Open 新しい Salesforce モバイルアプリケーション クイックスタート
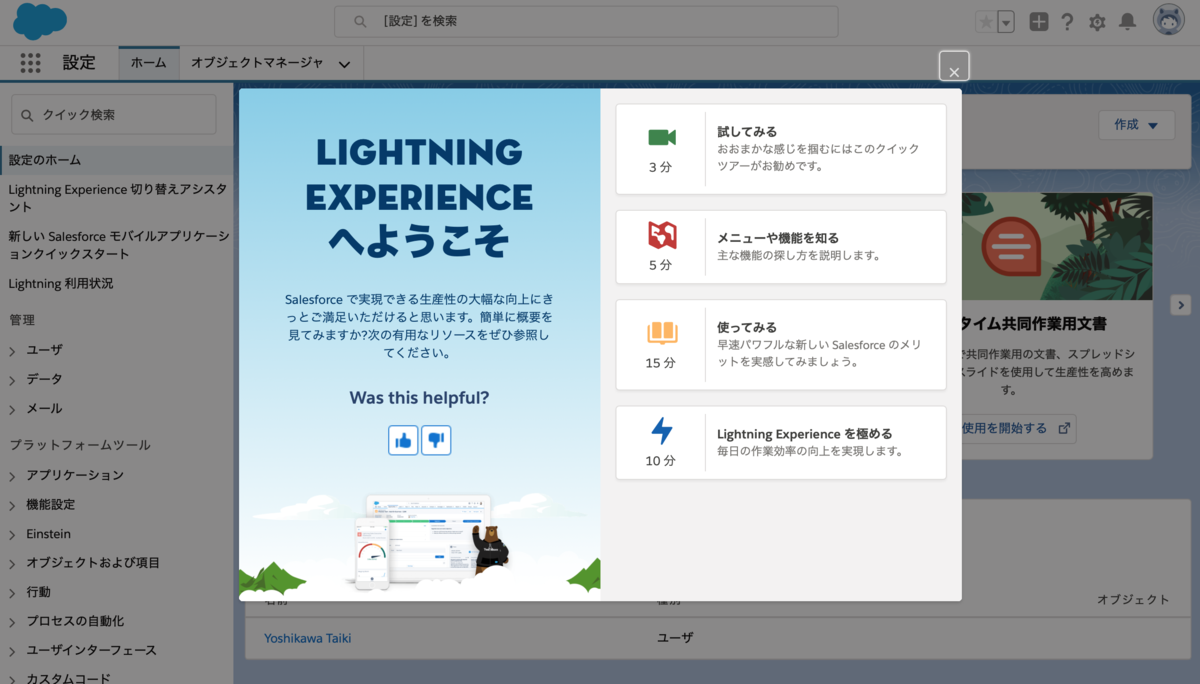The height and width of the screenshot is (684, 1200). 117,245
